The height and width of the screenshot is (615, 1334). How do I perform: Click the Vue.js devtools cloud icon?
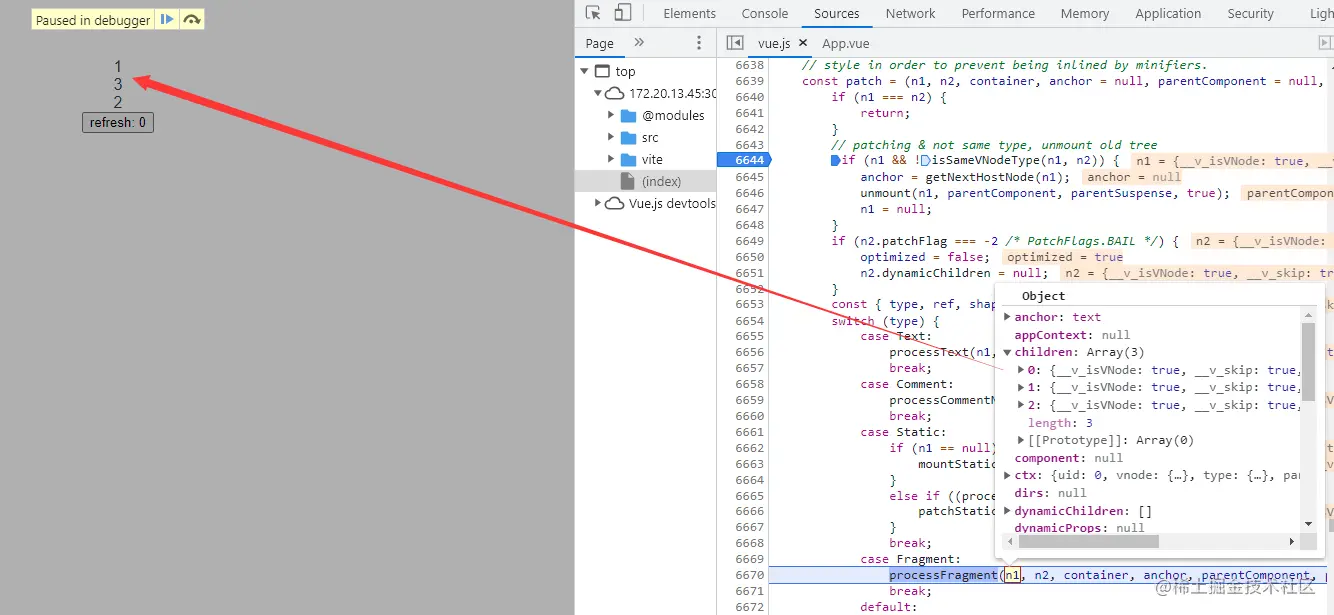coord(615,203)
